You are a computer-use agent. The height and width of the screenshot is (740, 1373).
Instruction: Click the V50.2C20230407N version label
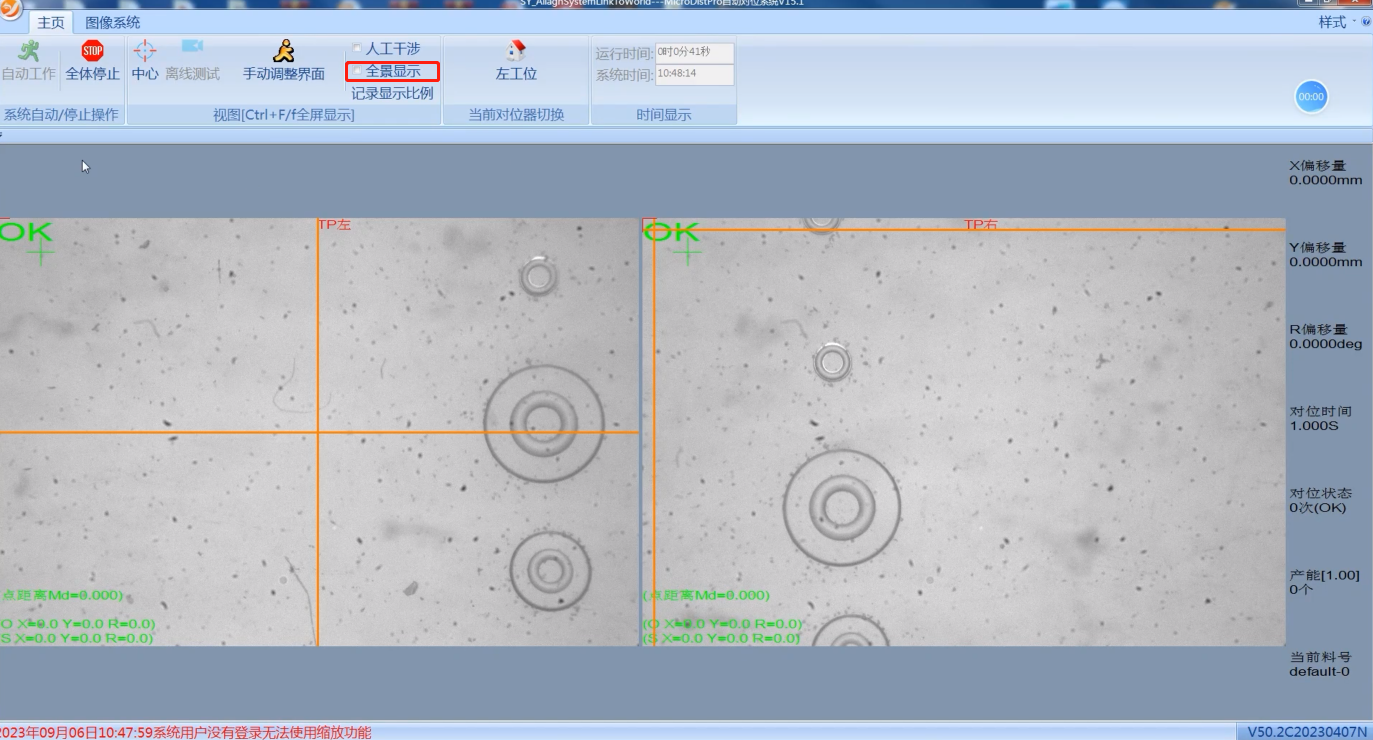[1304, 732]
